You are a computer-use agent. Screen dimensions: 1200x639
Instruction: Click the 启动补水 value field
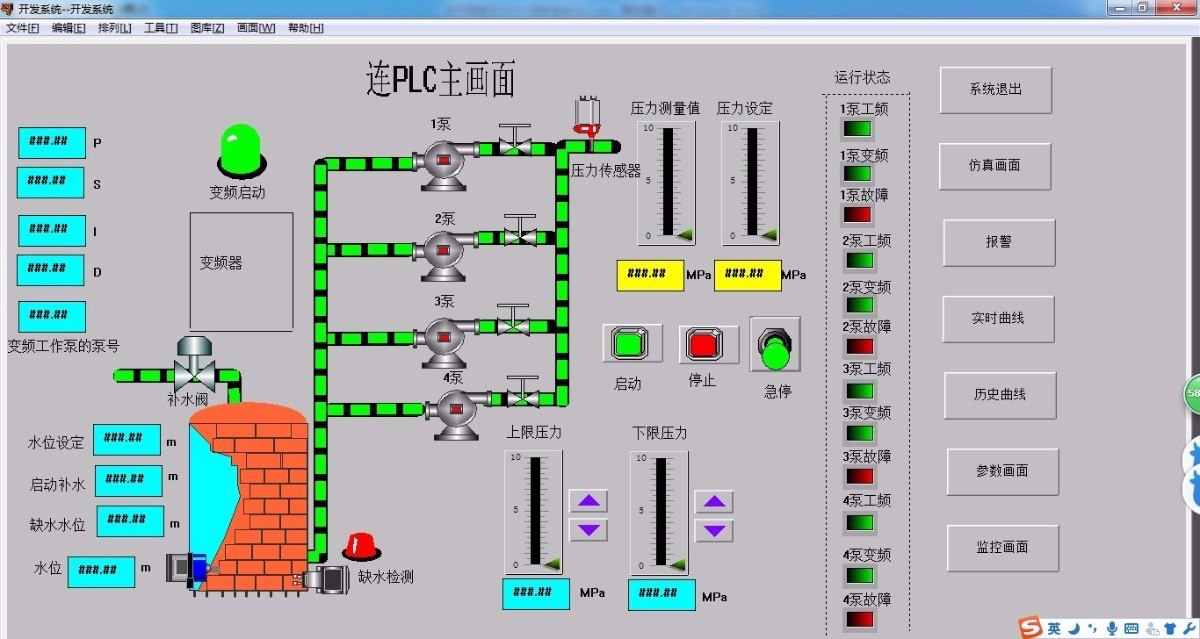coord(129,481)
